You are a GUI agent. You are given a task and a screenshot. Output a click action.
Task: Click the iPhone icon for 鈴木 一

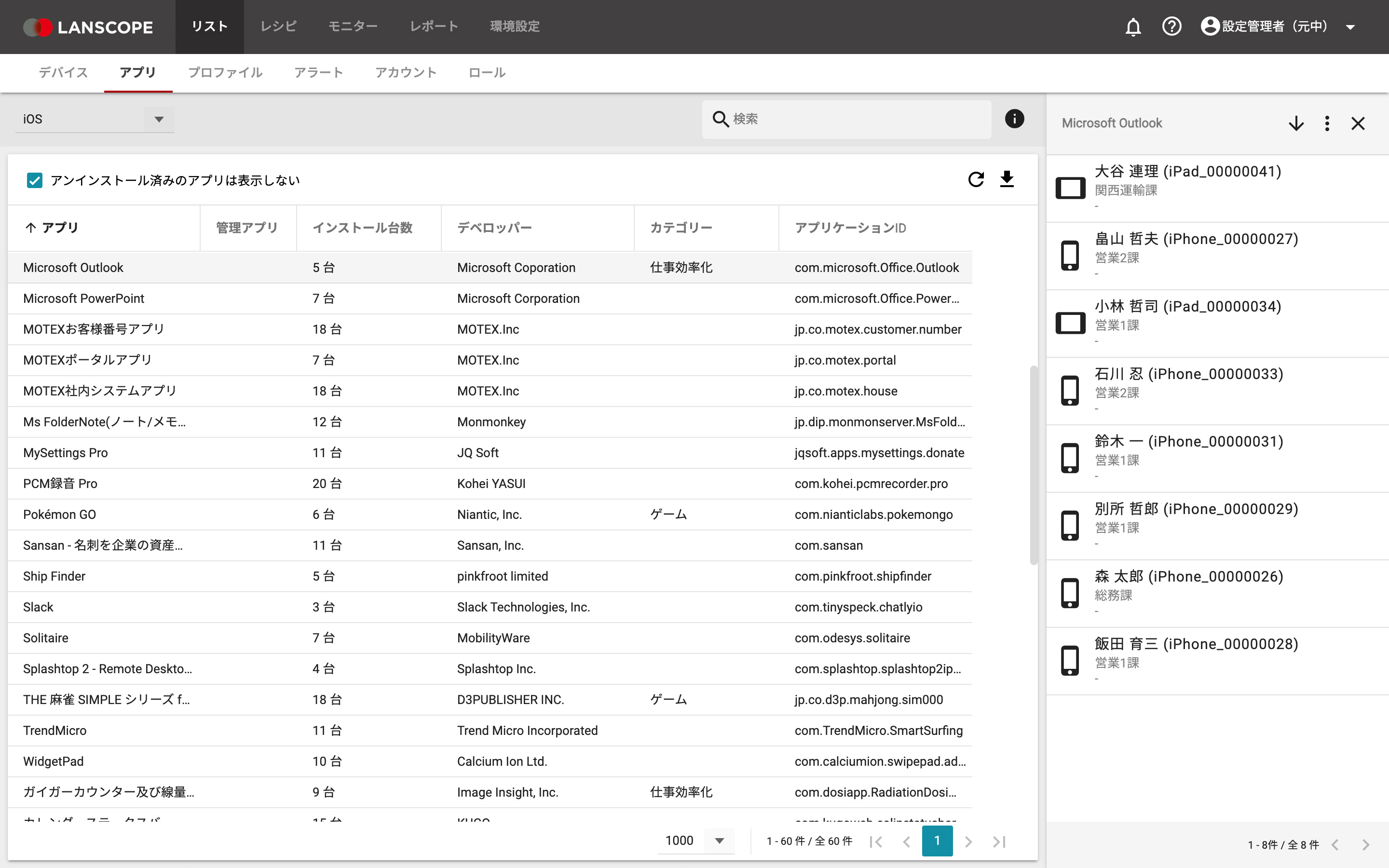click(x=1070, y=458)
